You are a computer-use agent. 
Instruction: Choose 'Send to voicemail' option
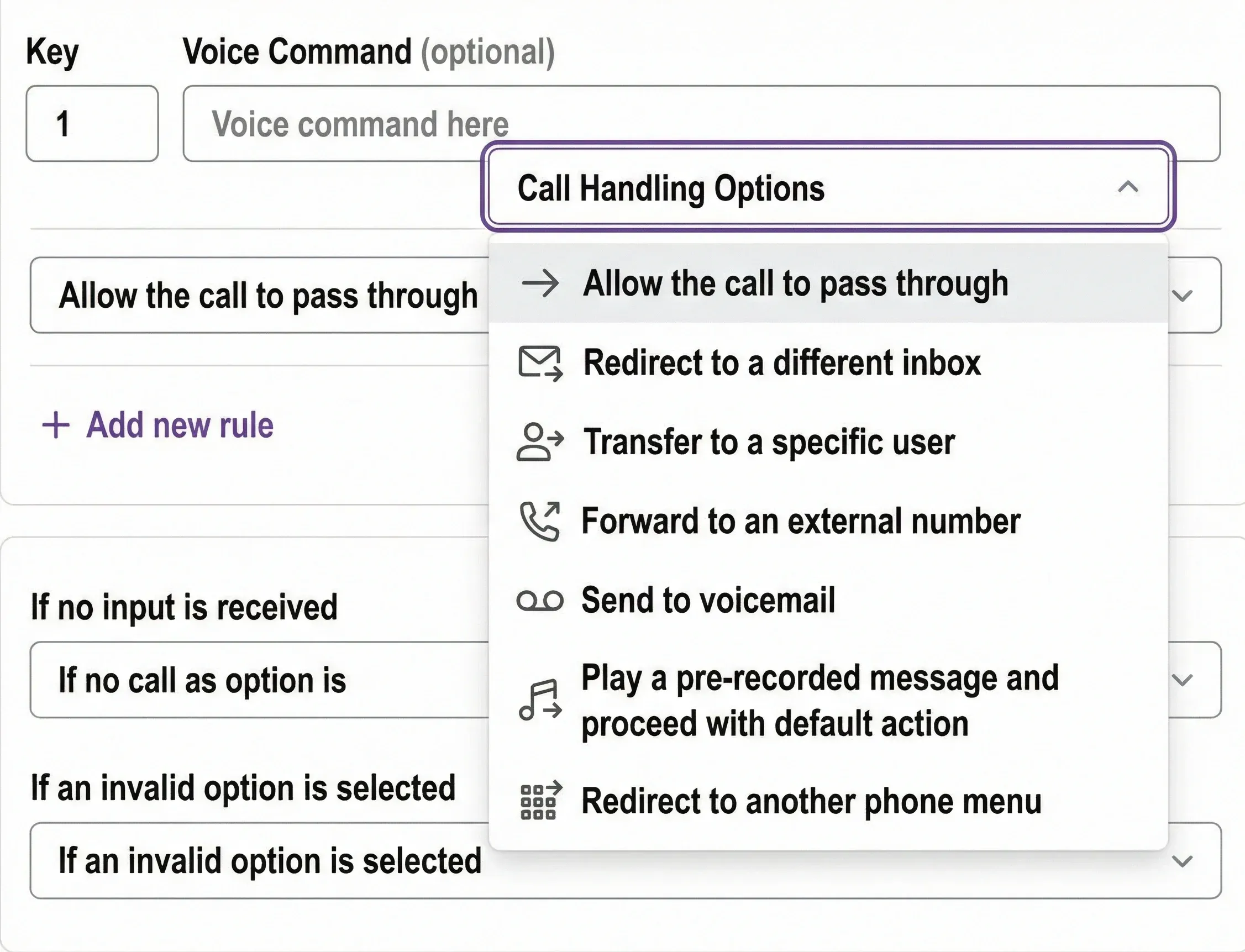pyautogui.click(x=708, y=601)
